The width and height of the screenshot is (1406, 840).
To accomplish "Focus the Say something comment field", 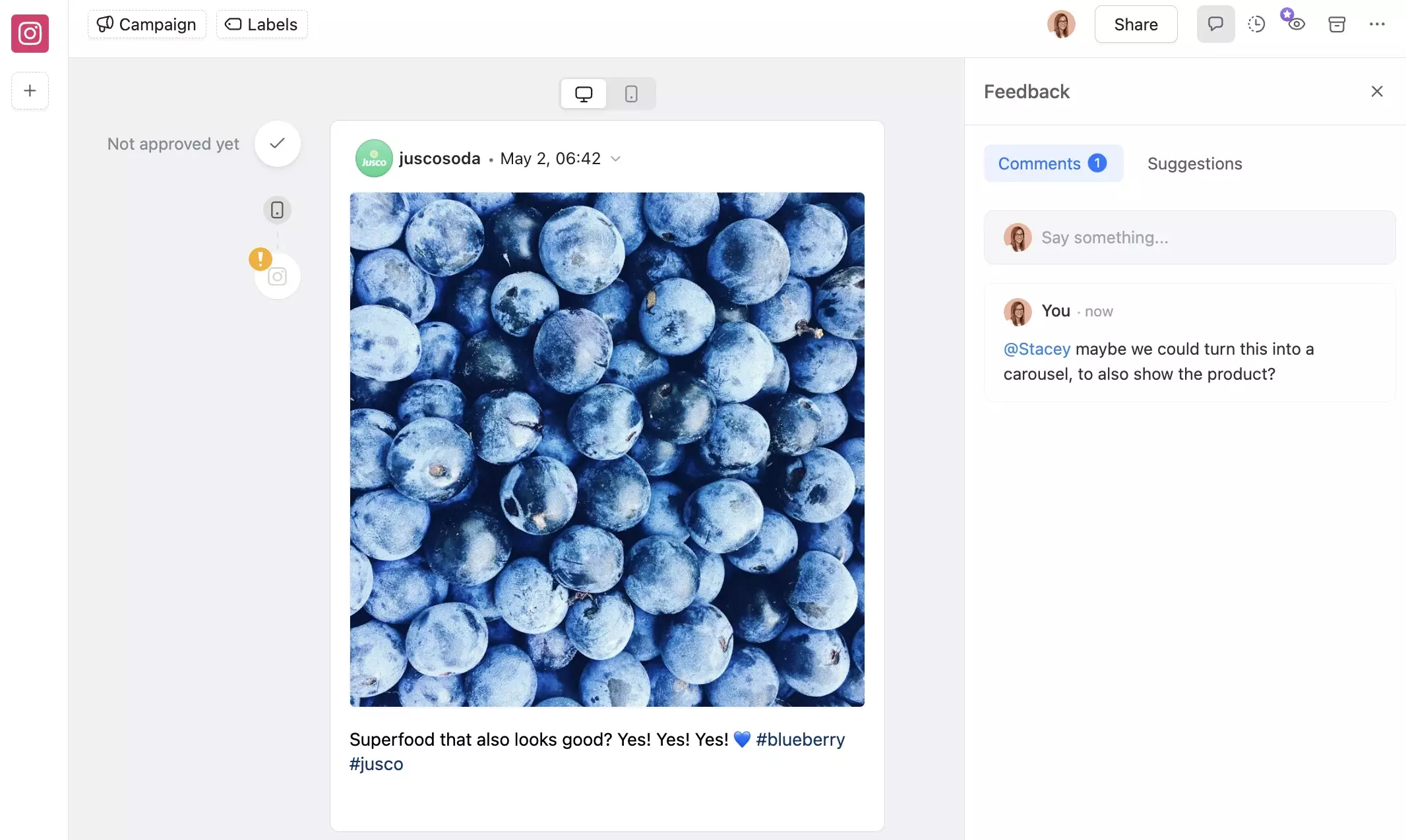I will (x=1190, y=237).
